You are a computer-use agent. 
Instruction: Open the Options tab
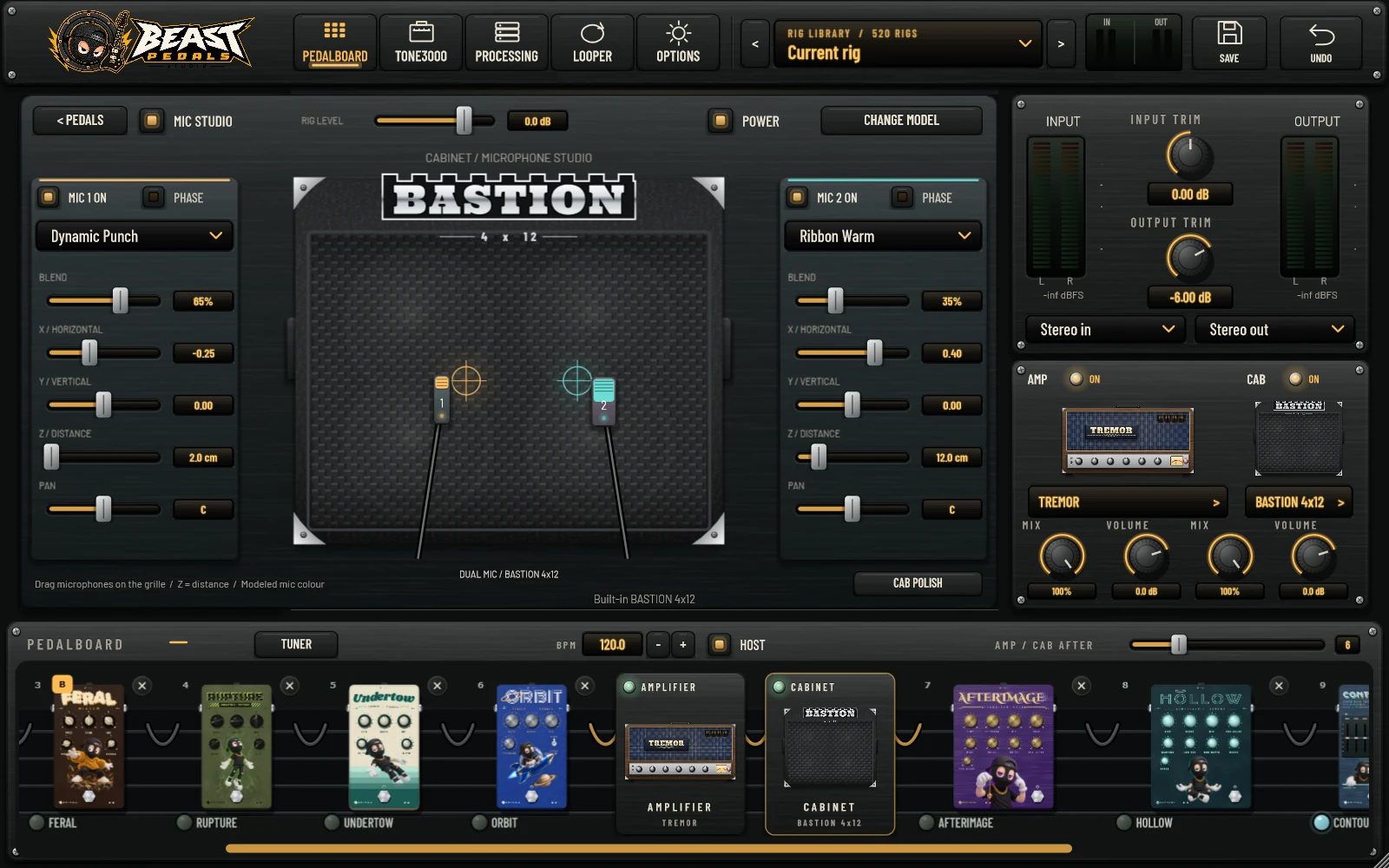678,43
